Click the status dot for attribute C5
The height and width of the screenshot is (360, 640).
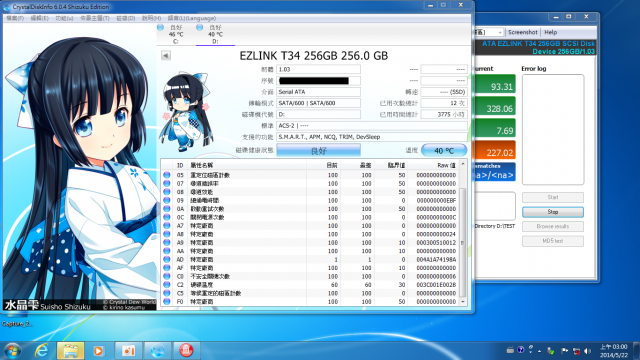pos(167,293)
